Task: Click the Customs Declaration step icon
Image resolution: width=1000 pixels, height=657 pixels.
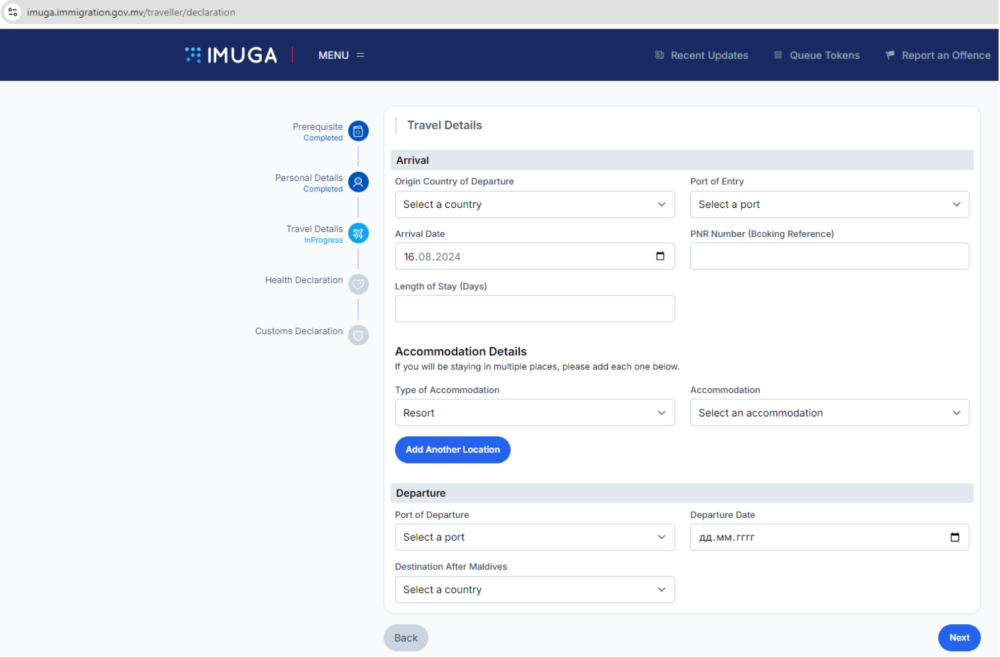Action: coord(358,335)
